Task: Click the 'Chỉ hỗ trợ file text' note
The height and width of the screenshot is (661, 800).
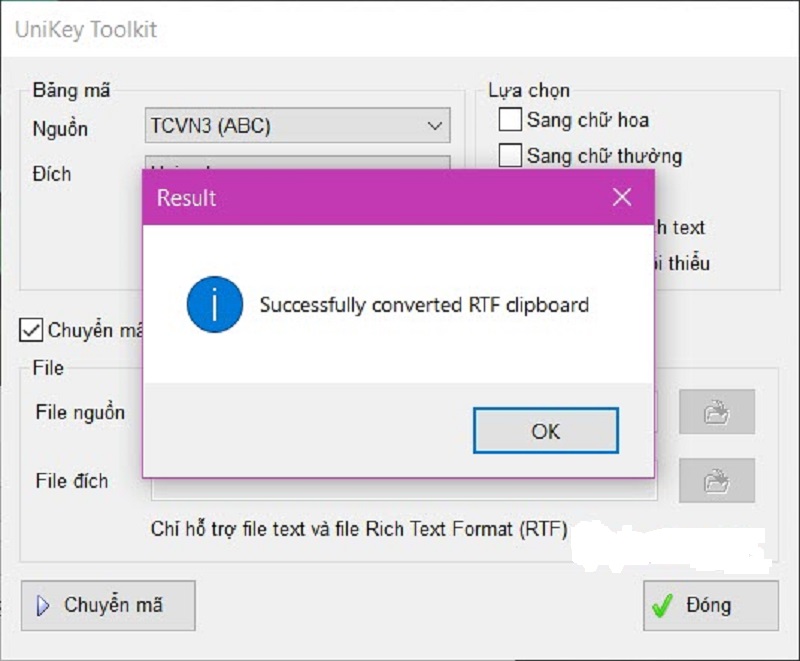Action: 359,528
